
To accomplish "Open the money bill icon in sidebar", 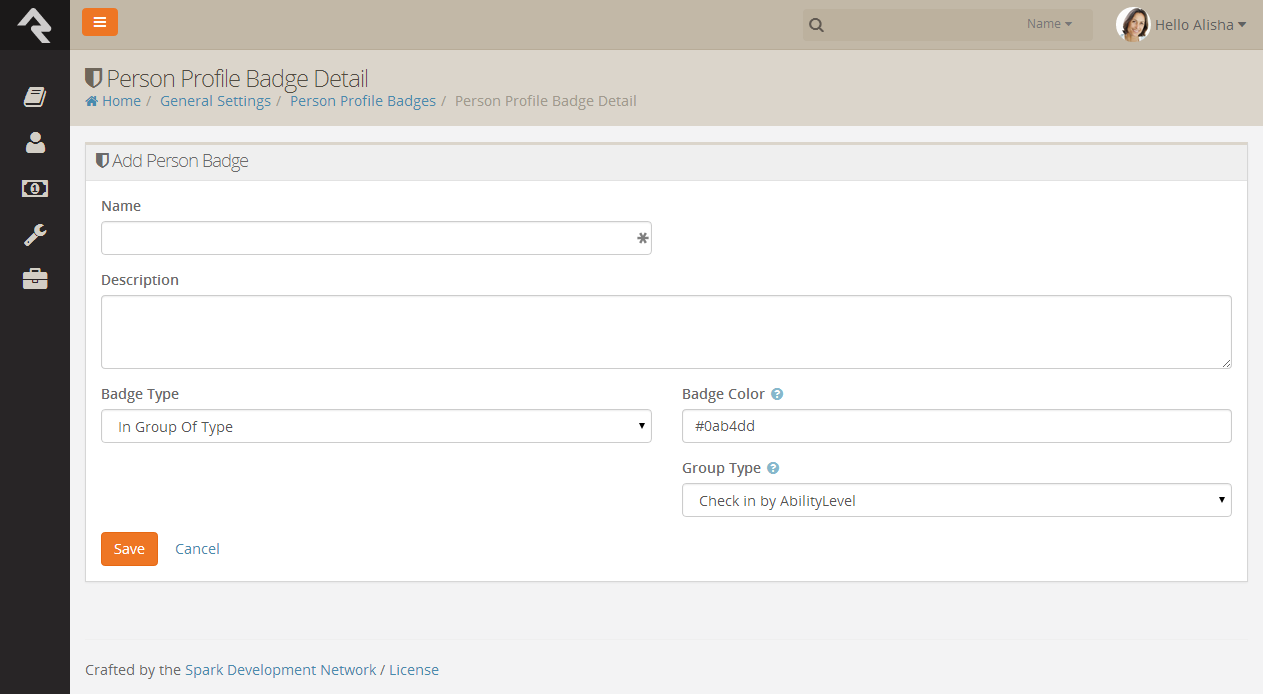I will pos(35,188).
